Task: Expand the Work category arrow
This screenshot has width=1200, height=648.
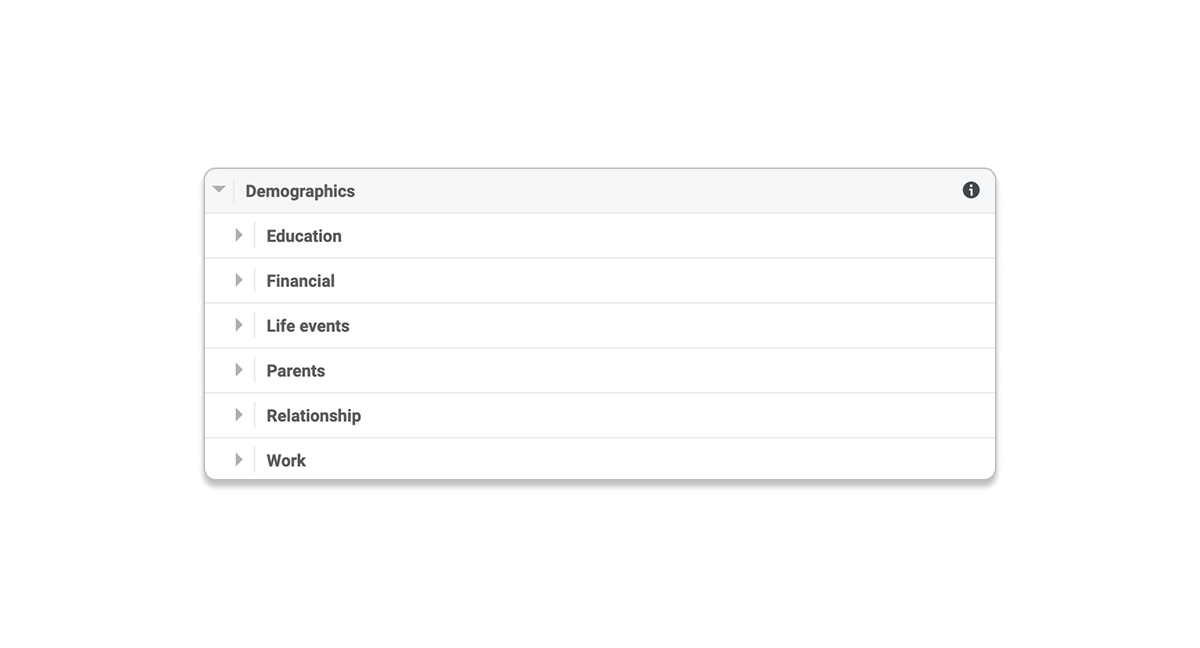Action: 239,460
